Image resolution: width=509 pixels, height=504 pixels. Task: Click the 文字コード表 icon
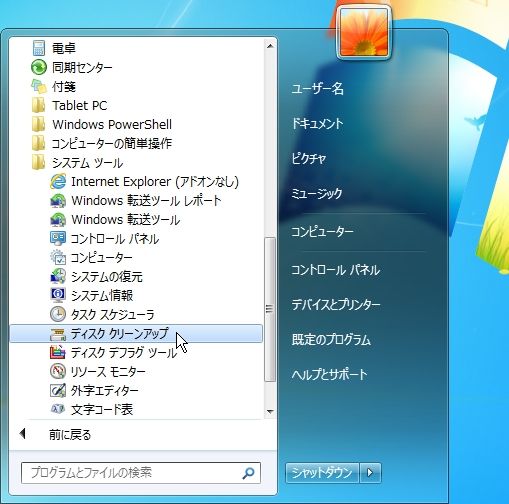coord(58,409)
